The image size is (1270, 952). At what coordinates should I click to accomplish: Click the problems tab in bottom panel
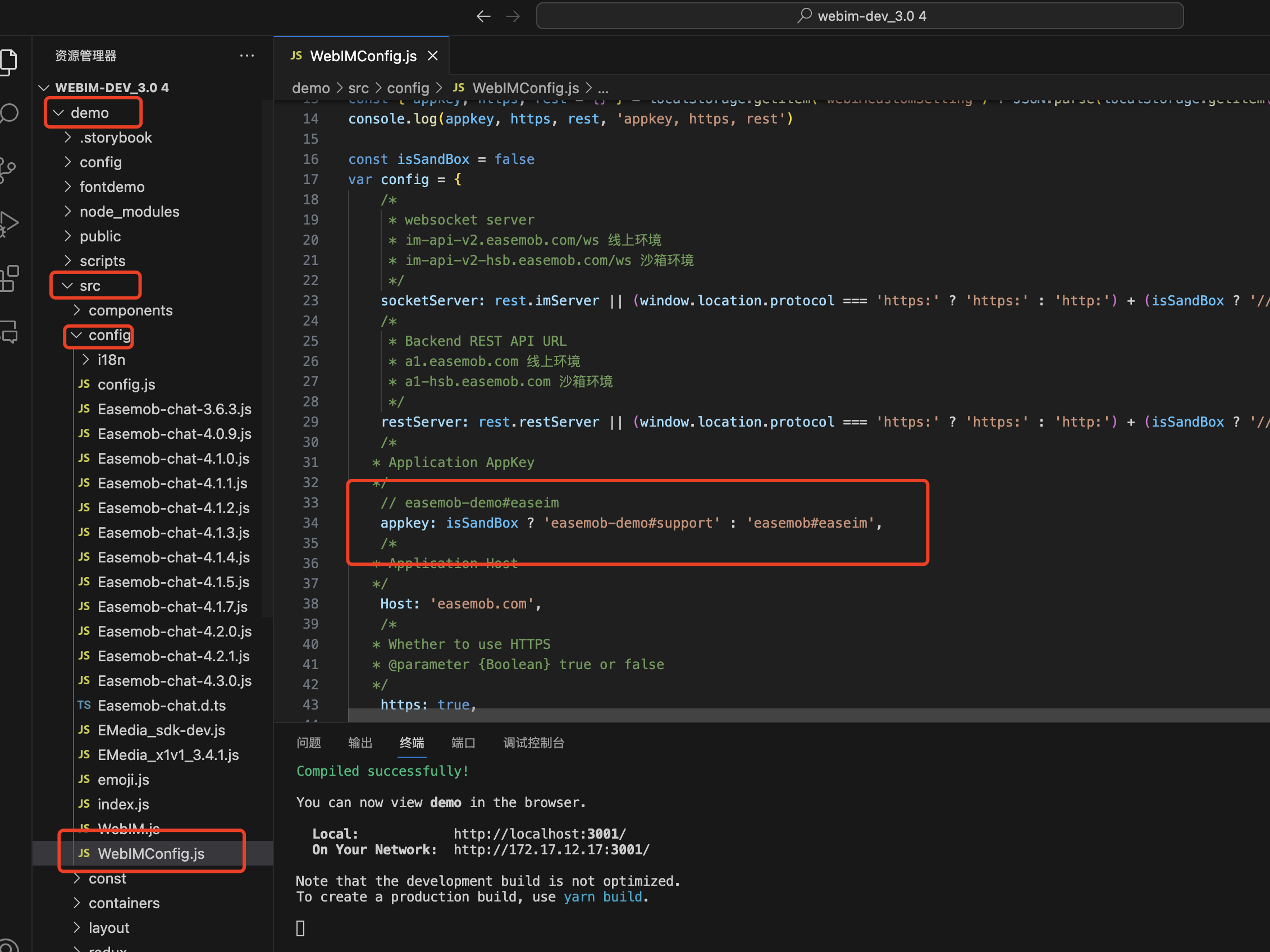point(308,742)
